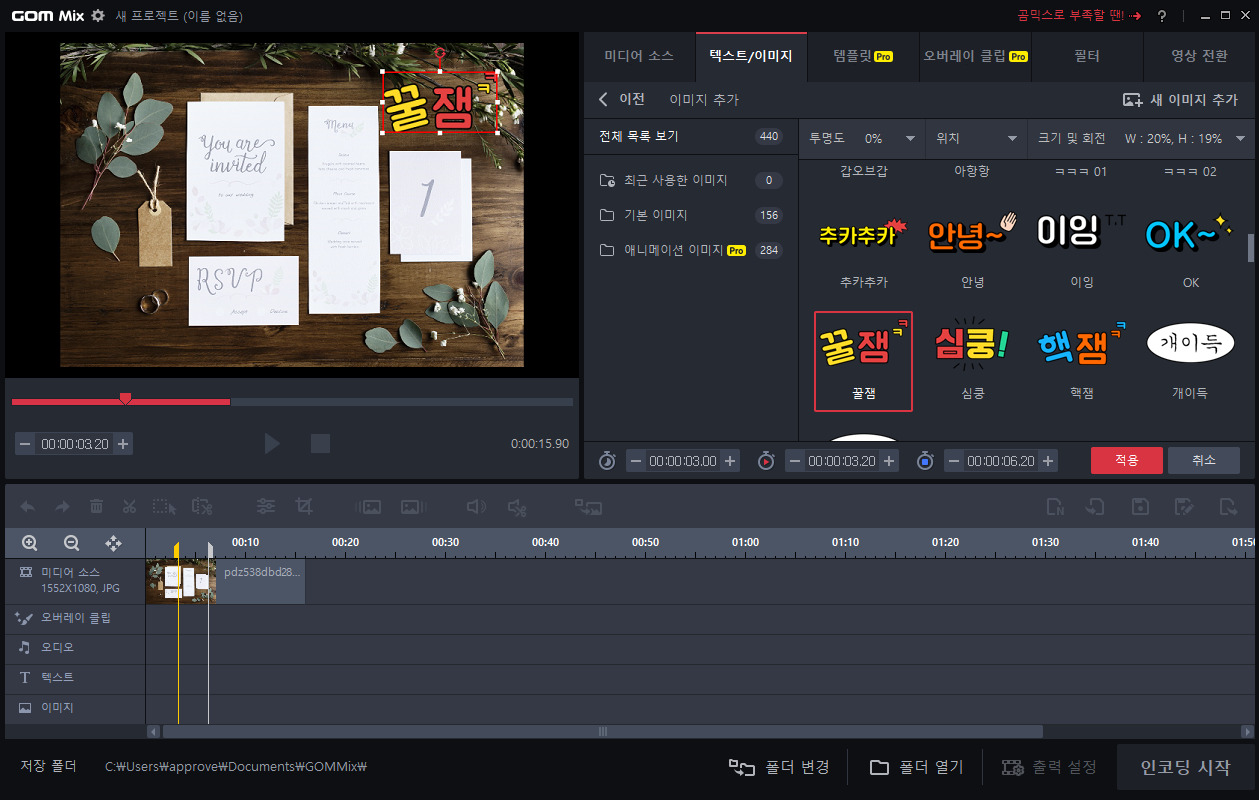Click the current-time stopwatch icon

click(x=766, y=461)
